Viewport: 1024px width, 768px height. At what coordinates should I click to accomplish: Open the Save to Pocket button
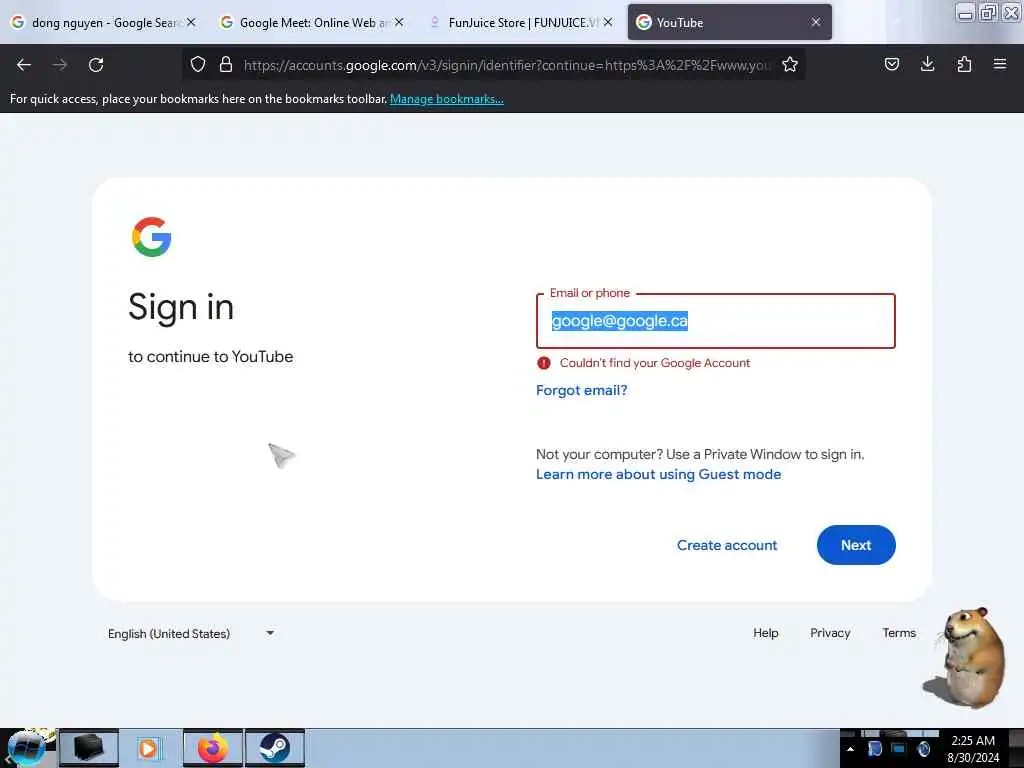click(x=892, y=64)
